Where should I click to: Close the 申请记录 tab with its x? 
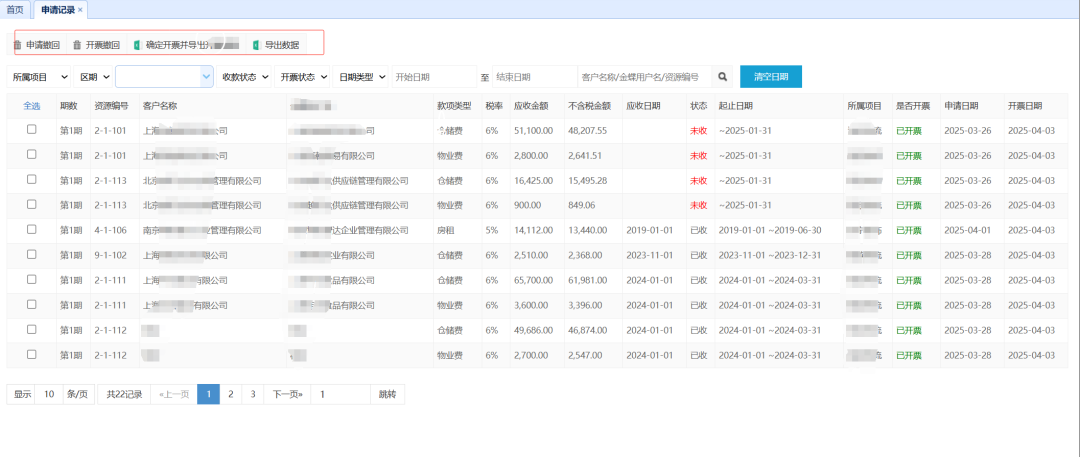point(80,10)
